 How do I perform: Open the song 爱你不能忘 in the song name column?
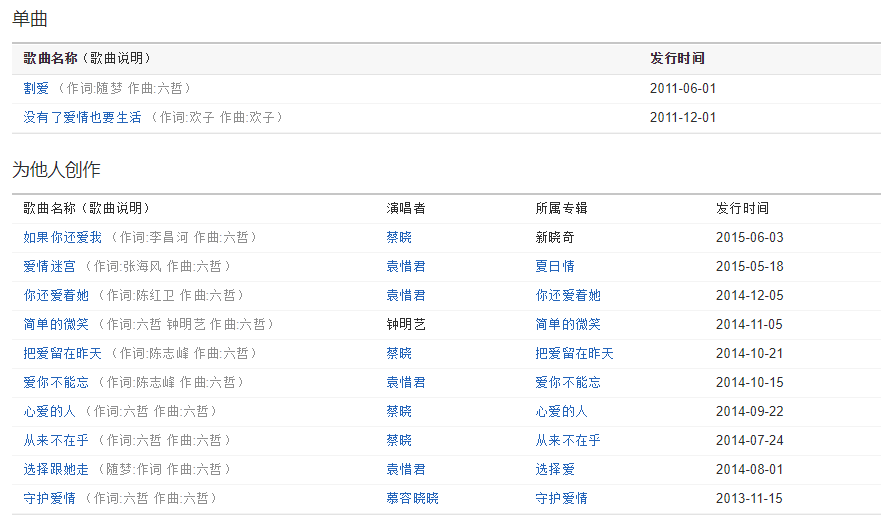pos(56,382)
